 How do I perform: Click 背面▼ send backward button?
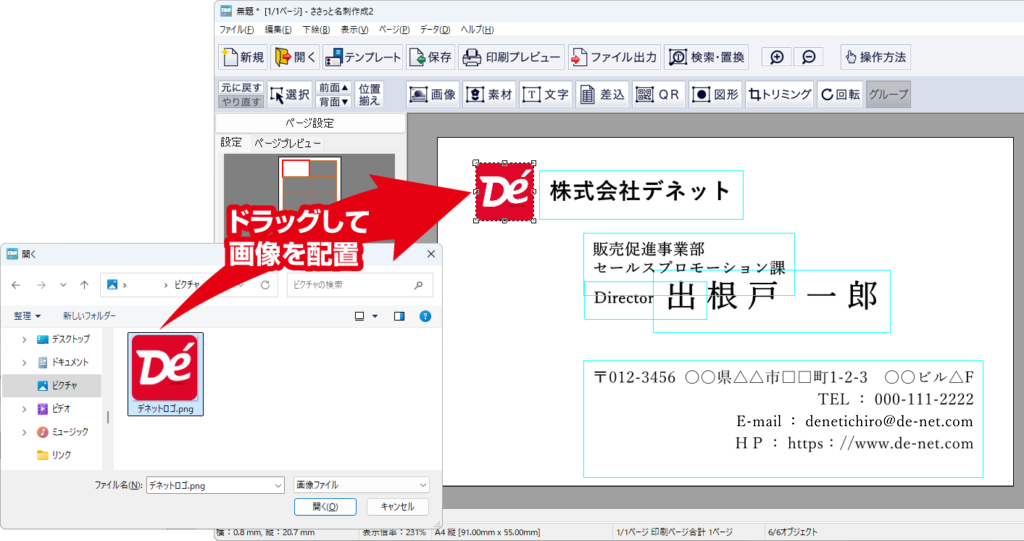point(333,101)
